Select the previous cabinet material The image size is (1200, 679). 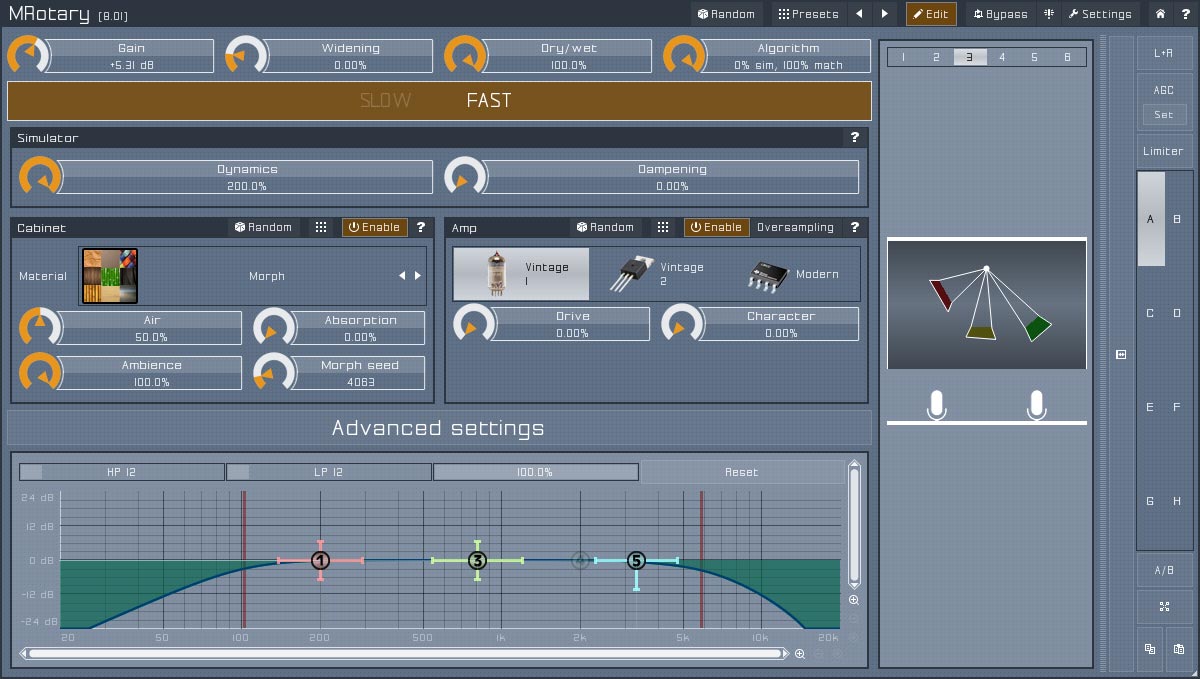[402, 276]
